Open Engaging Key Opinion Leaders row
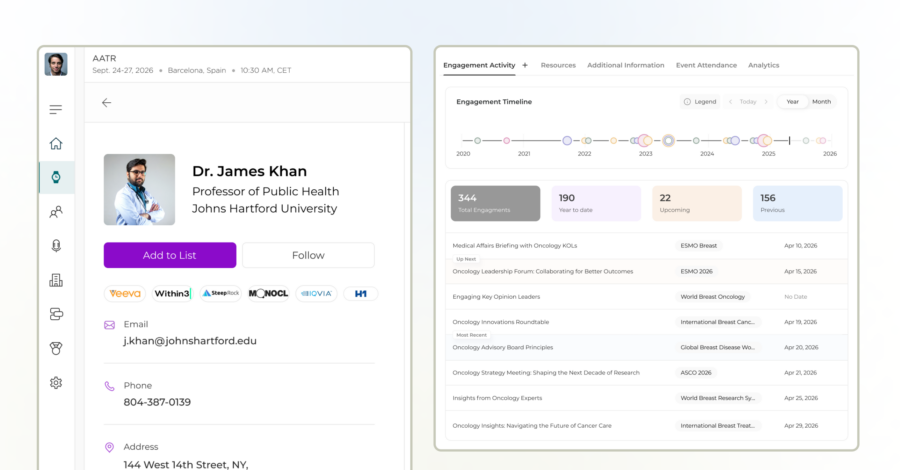Screen dimensions: 900x470 [646, 297]
